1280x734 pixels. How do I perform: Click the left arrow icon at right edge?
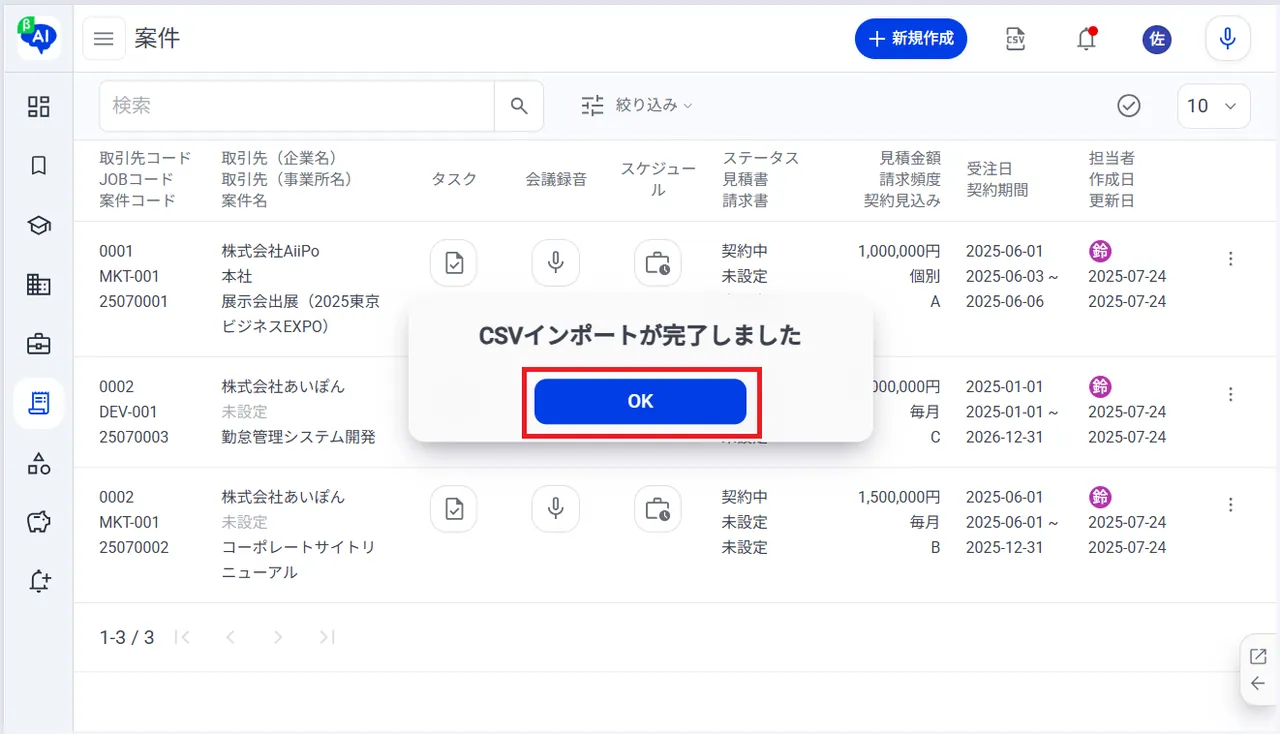pos(1258,684)
